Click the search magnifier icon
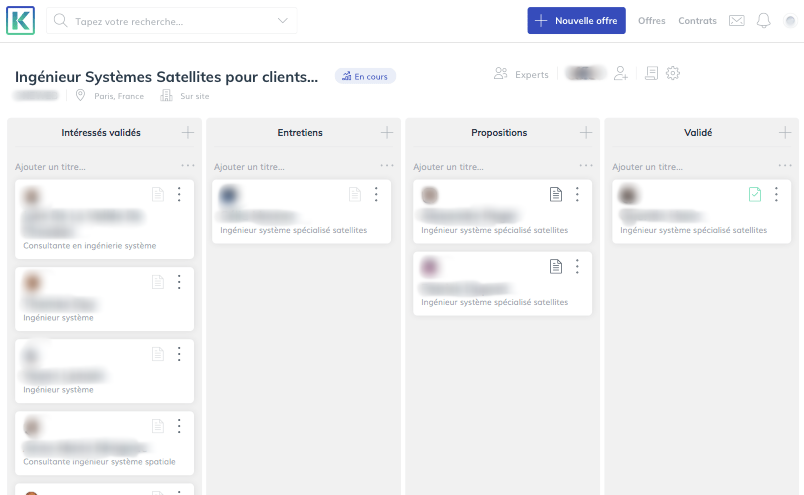804x495 pixels. [x=61, y=21]
